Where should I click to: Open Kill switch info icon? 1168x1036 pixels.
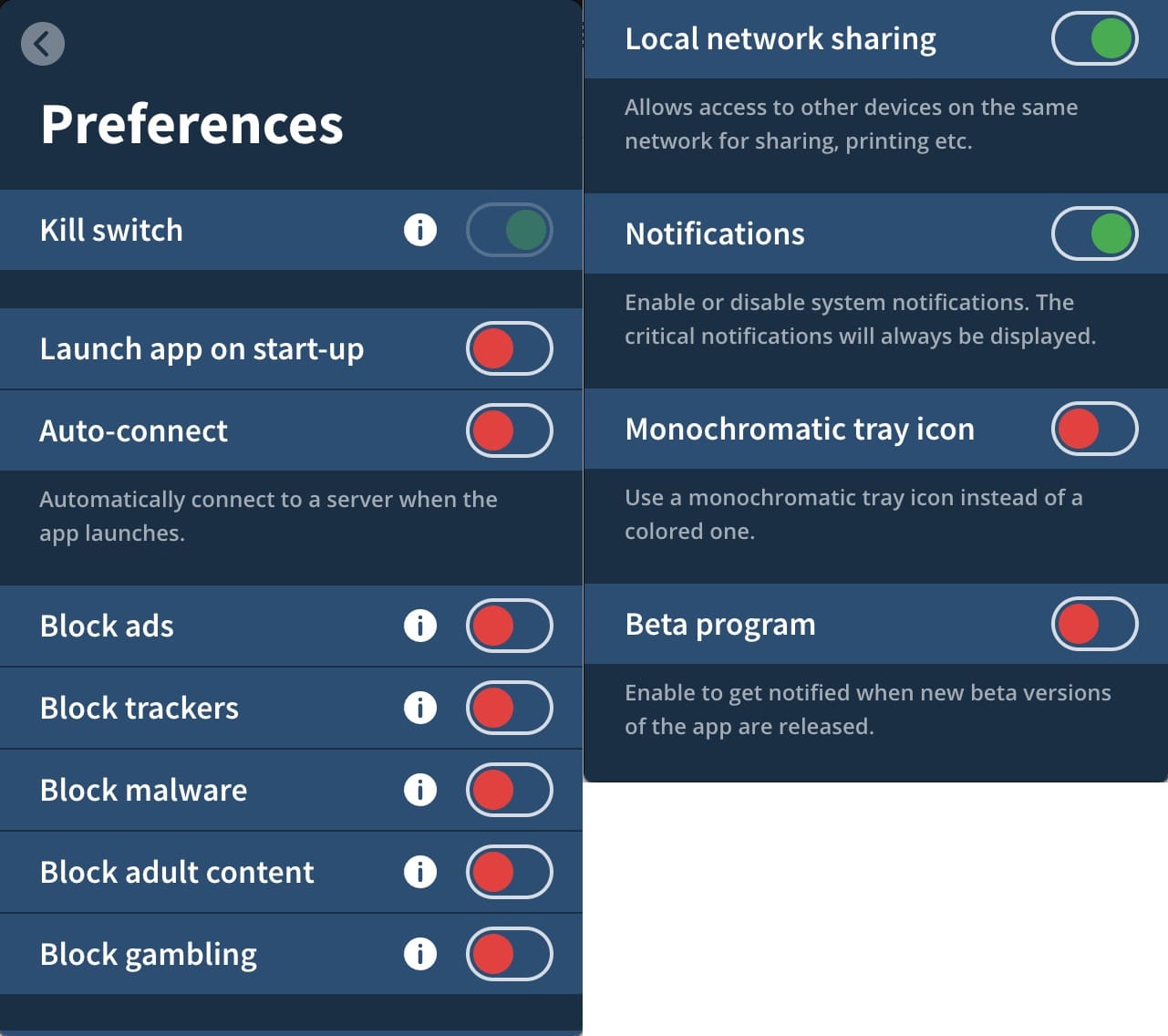[x=420, y=230]
